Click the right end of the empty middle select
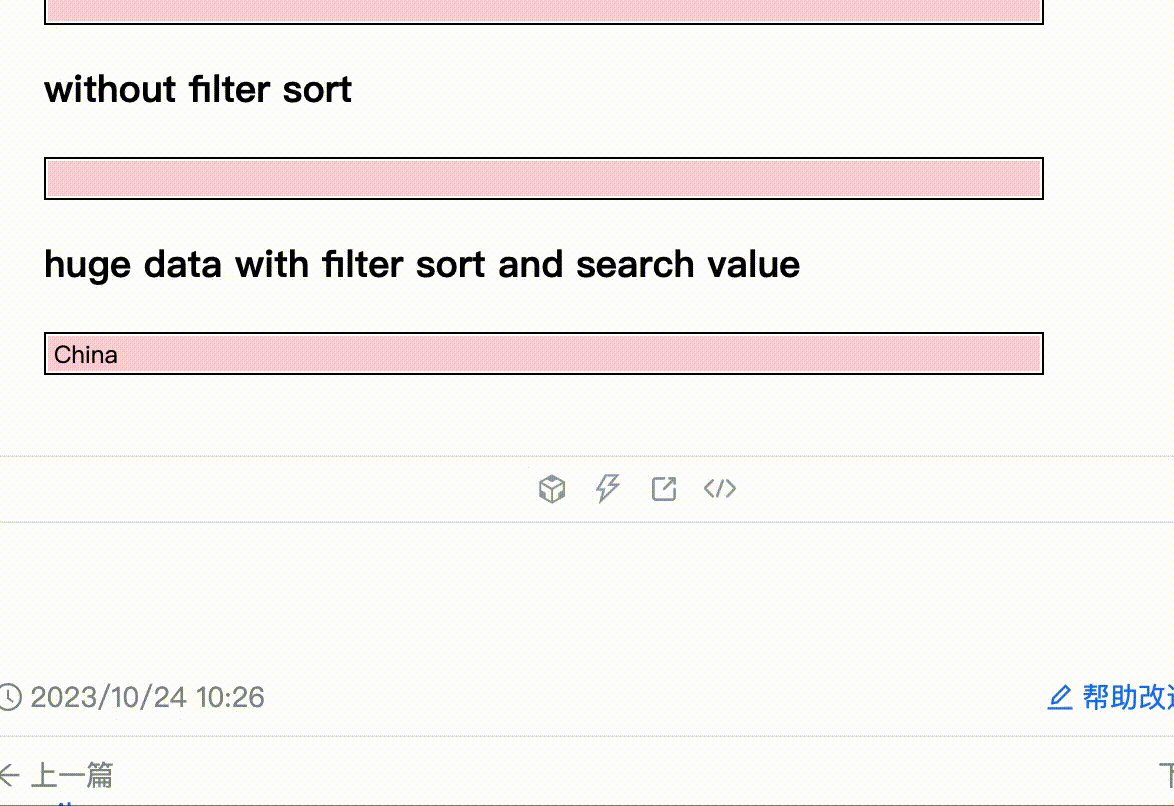This screenshot has width=1174, height=806. (1025, 179)
